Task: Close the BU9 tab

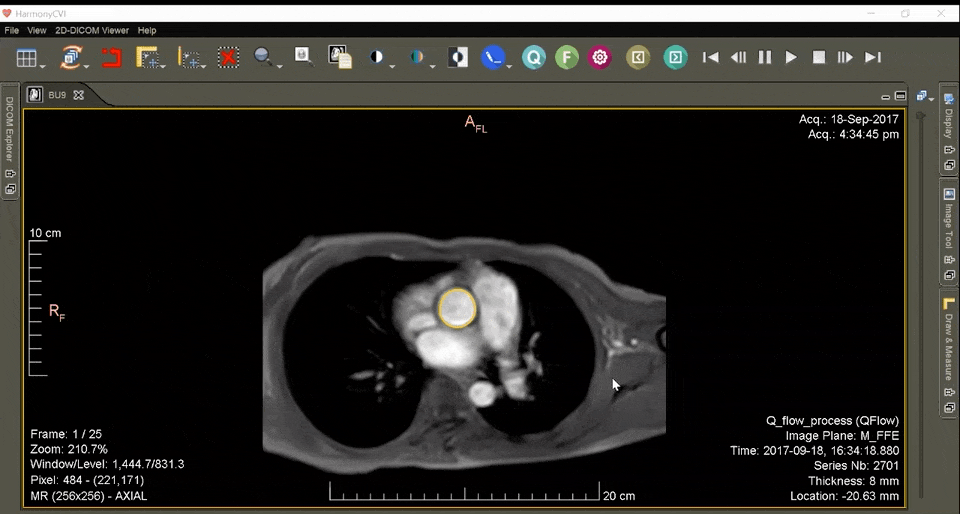Action: pos(79,95)
